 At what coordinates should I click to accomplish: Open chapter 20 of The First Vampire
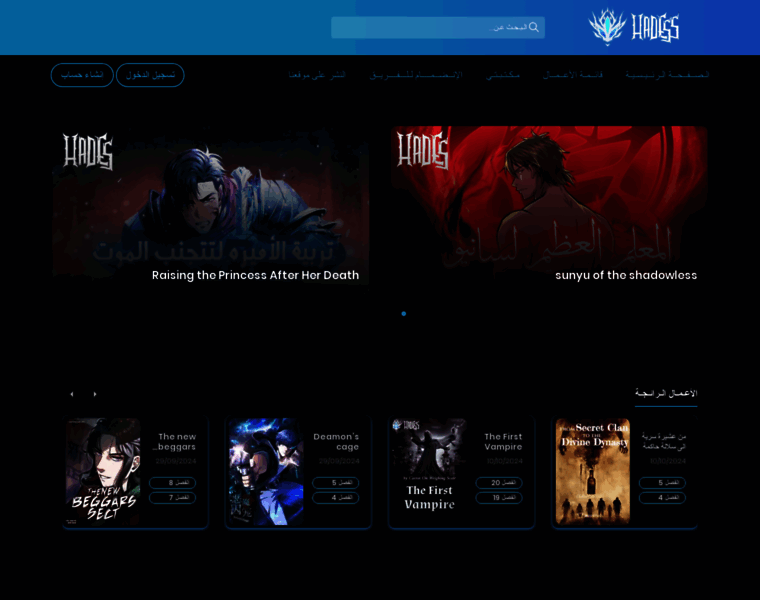499,483
